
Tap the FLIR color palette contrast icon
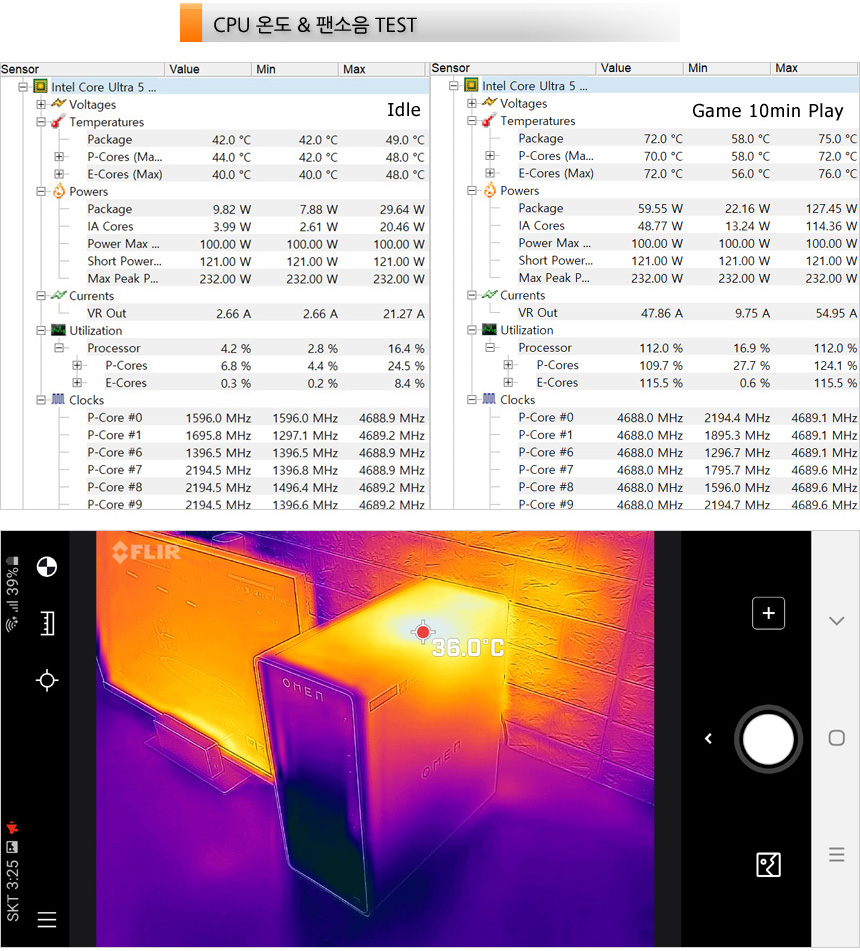click(x=46, y=567)
